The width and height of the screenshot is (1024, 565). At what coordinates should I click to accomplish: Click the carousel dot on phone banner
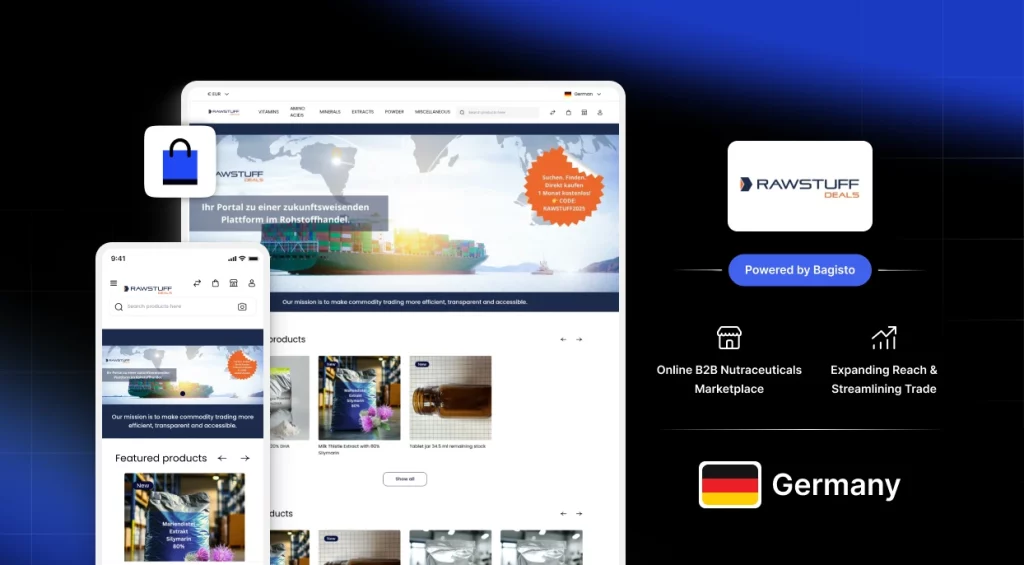pos(182,394)
